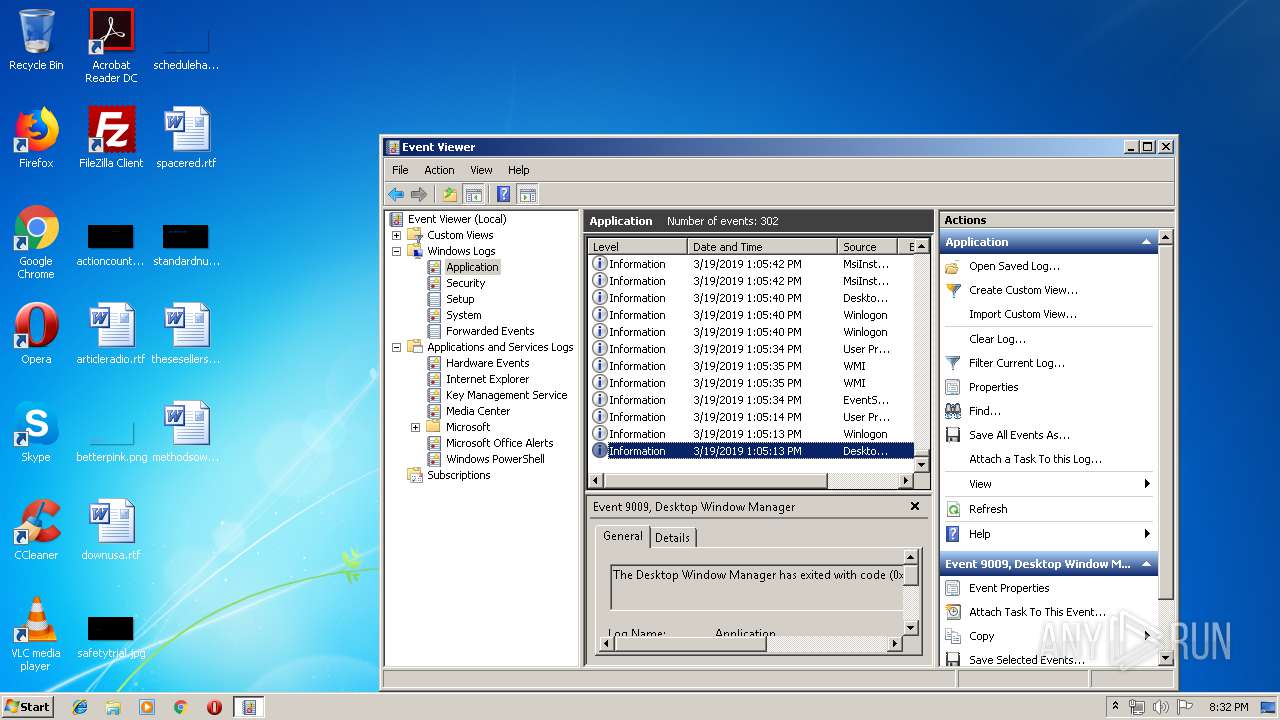Click the volume icon in system tray

coord(1161,707)
